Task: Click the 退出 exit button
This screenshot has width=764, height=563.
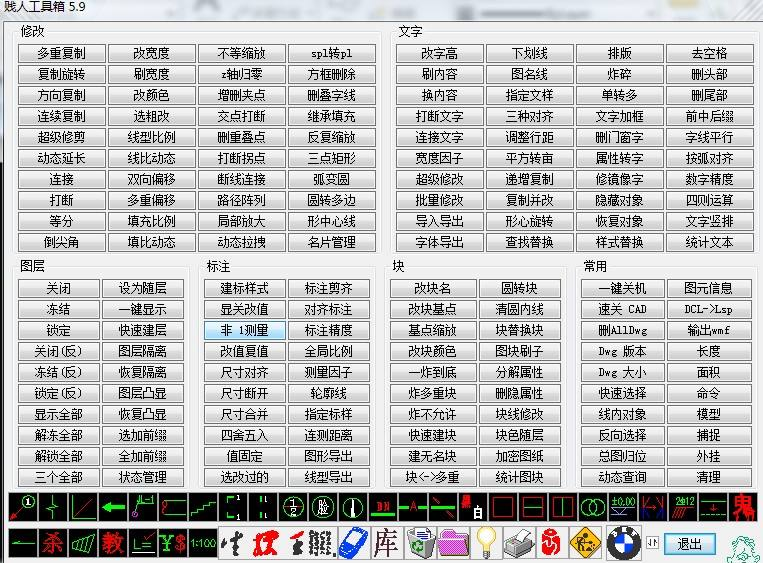Action: [689, 544]
